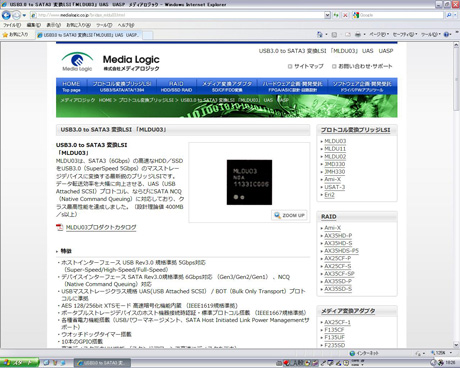Select the MLDU03 browser tab
This screenshot has width=460, height=368.
coord(89,35)
